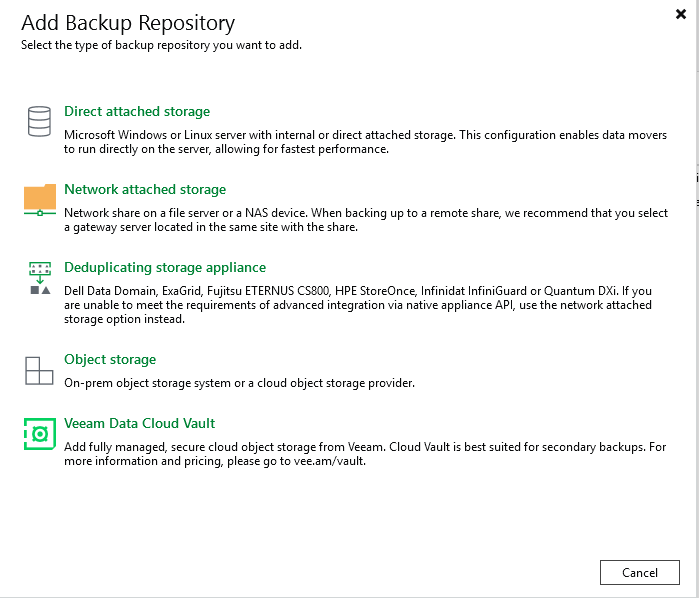Open the Deduplicating storage appliance option
The image size is (699, 598).
click(x=165, y=268)
